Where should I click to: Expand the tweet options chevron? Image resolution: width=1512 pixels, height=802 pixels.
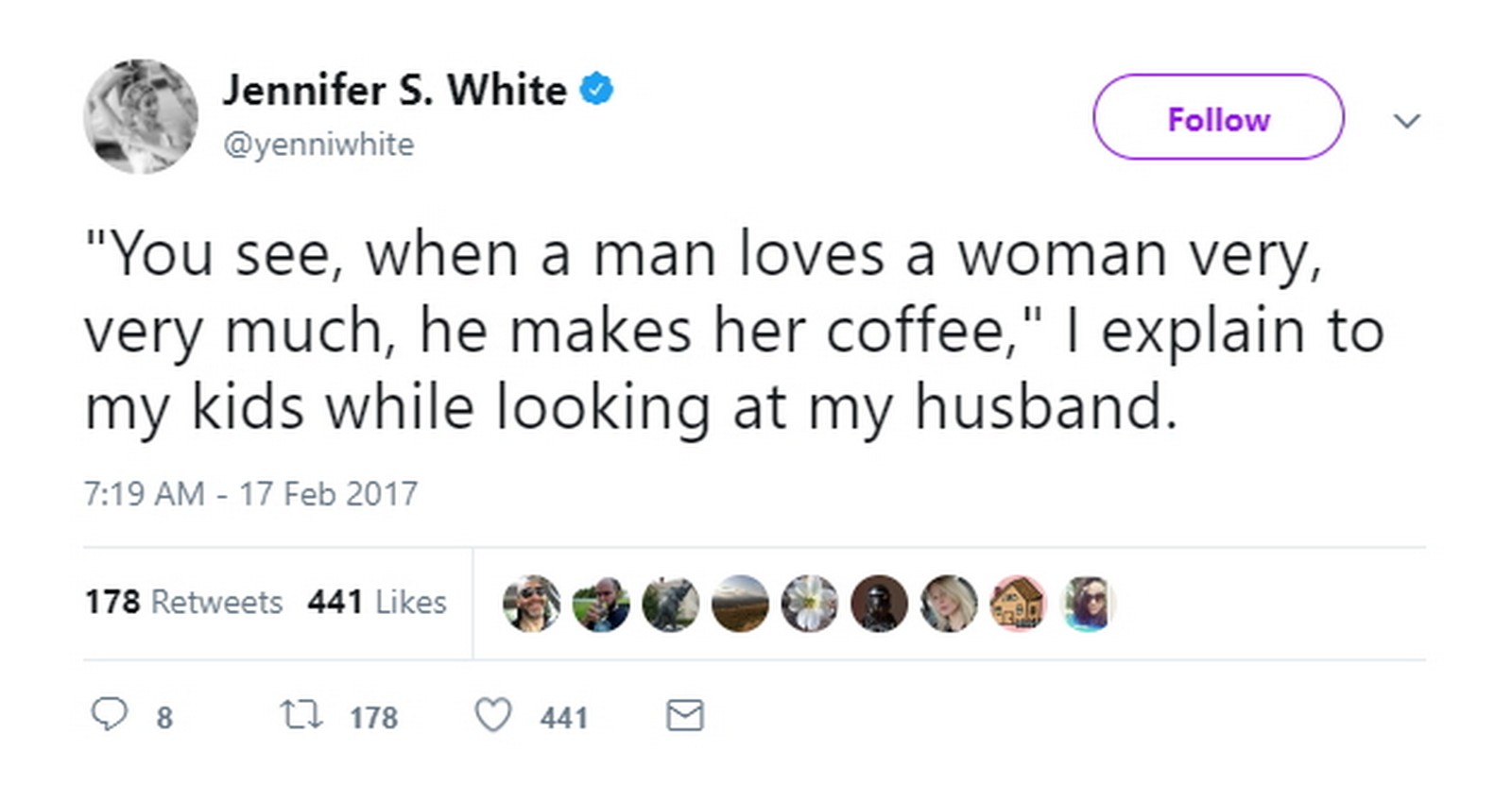coord(1407,120)
